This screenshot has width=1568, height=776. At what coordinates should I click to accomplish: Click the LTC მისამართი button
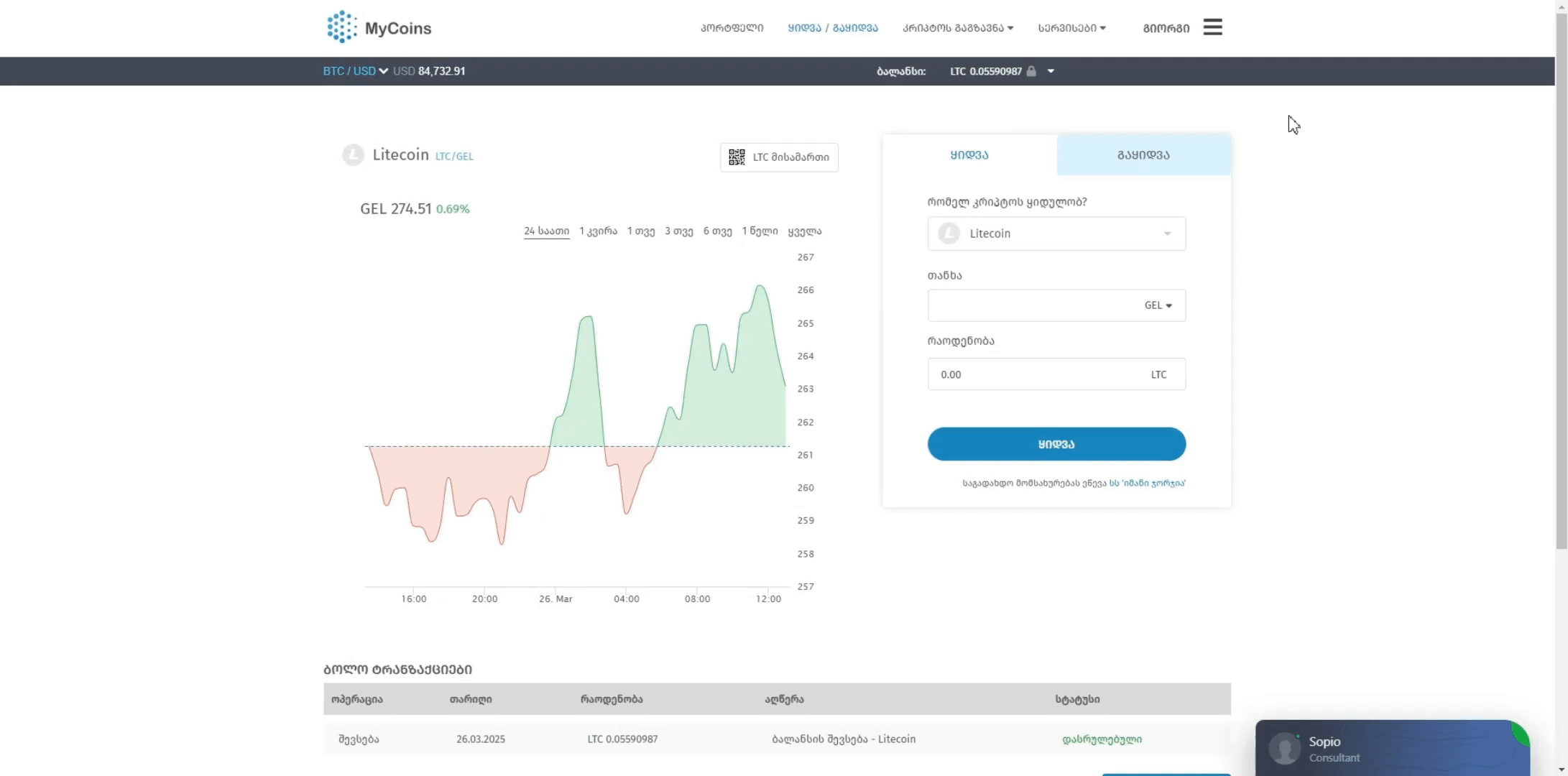(779, 157)
